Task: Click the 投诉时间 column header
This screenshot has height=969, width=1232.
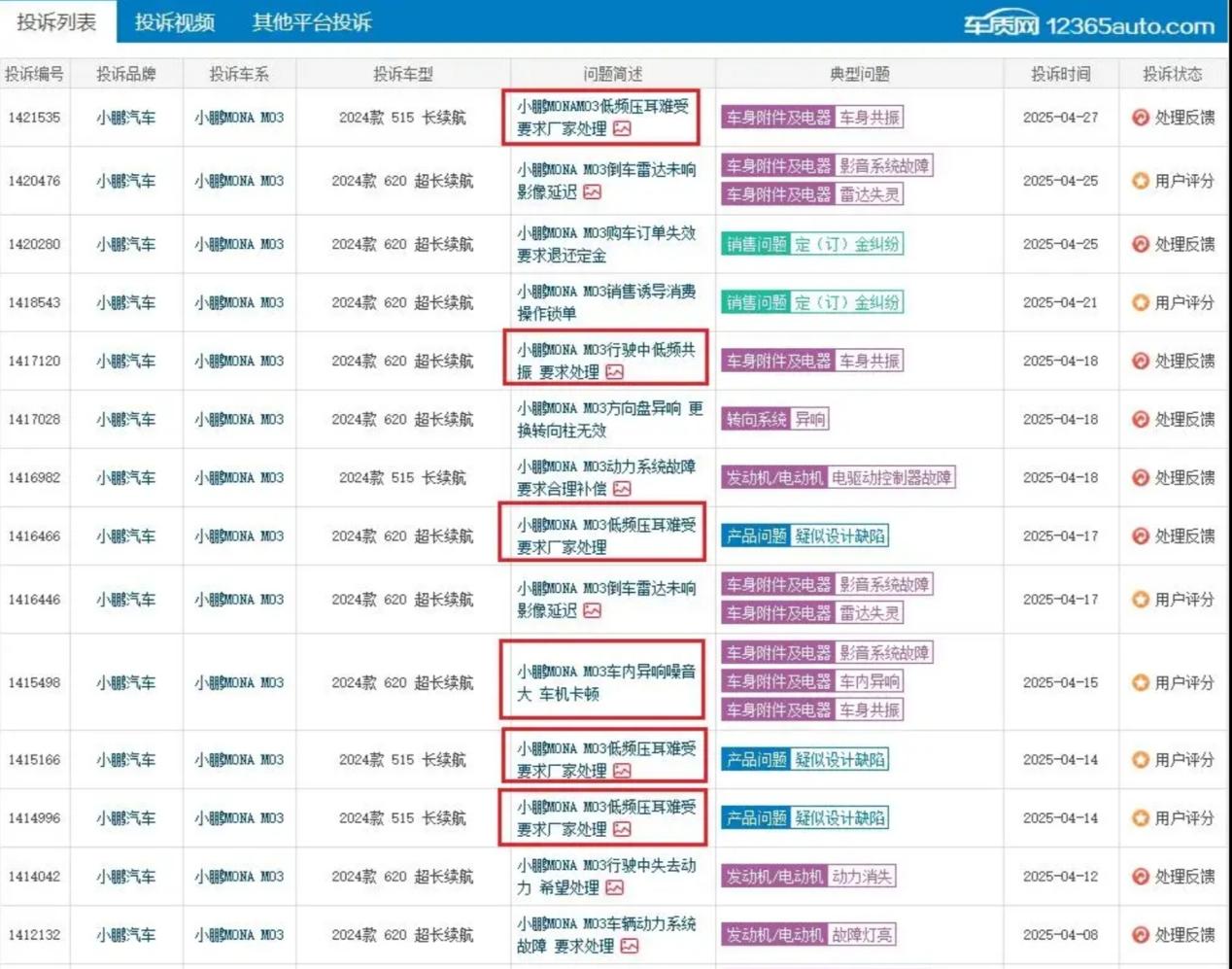Action: coord(1060,74)
